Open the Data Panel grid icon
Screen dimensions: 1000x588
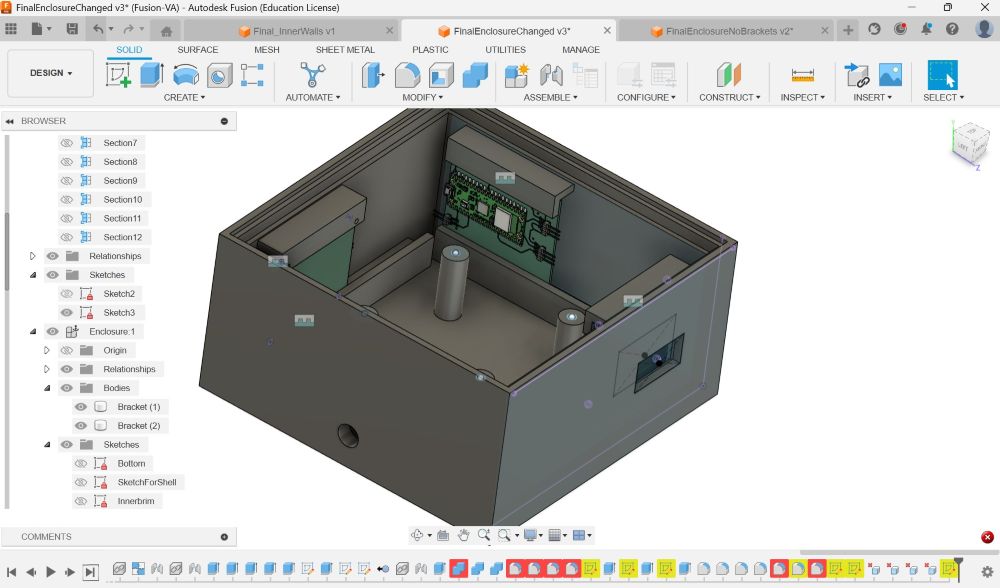[11, 29]
